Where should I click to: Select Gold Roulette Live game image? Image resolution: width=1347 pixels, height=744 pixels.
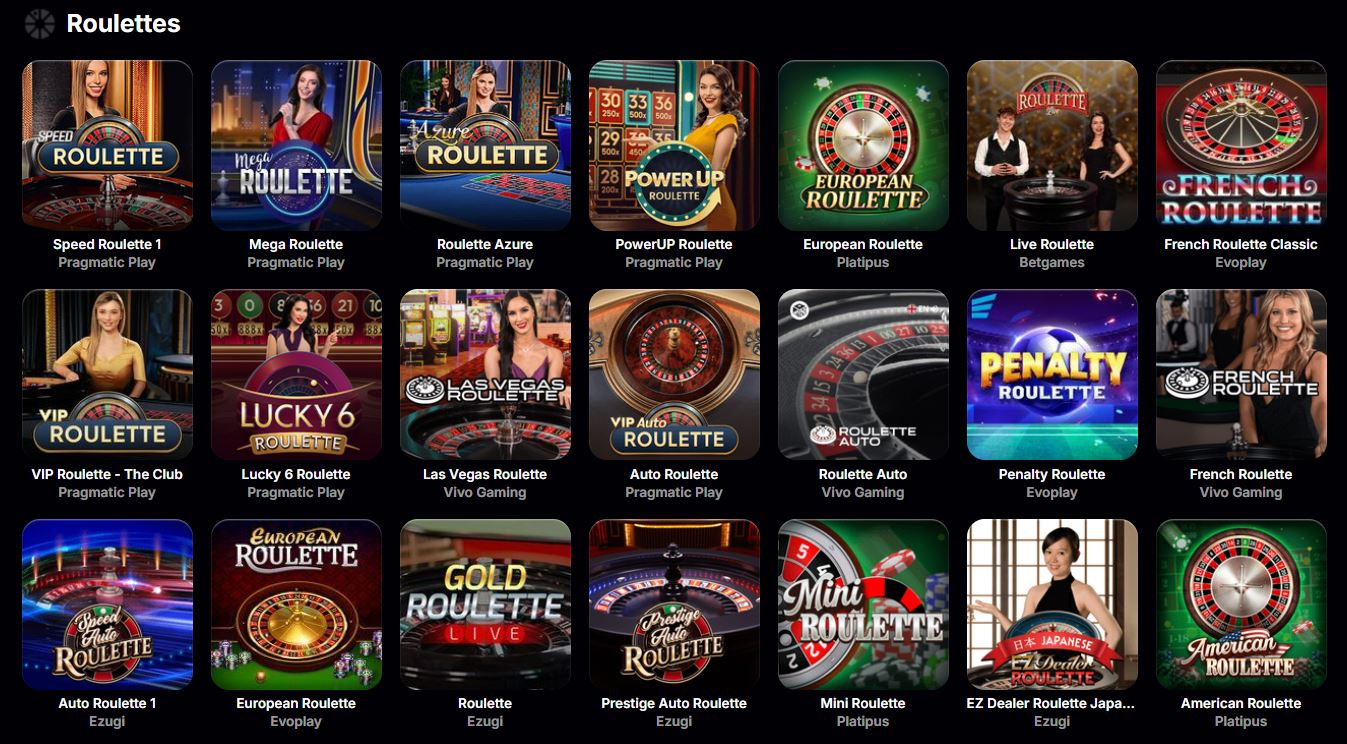(x=485, y=604)
